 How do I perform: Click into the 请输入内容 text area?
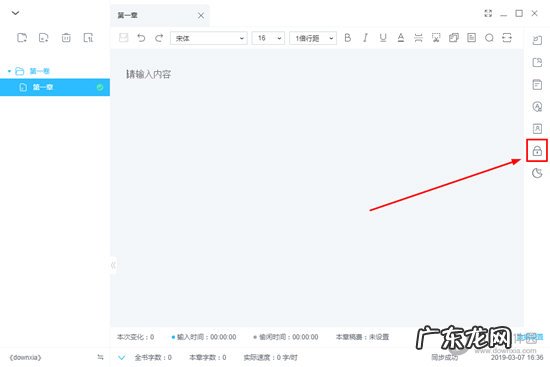tap(317, 188)
